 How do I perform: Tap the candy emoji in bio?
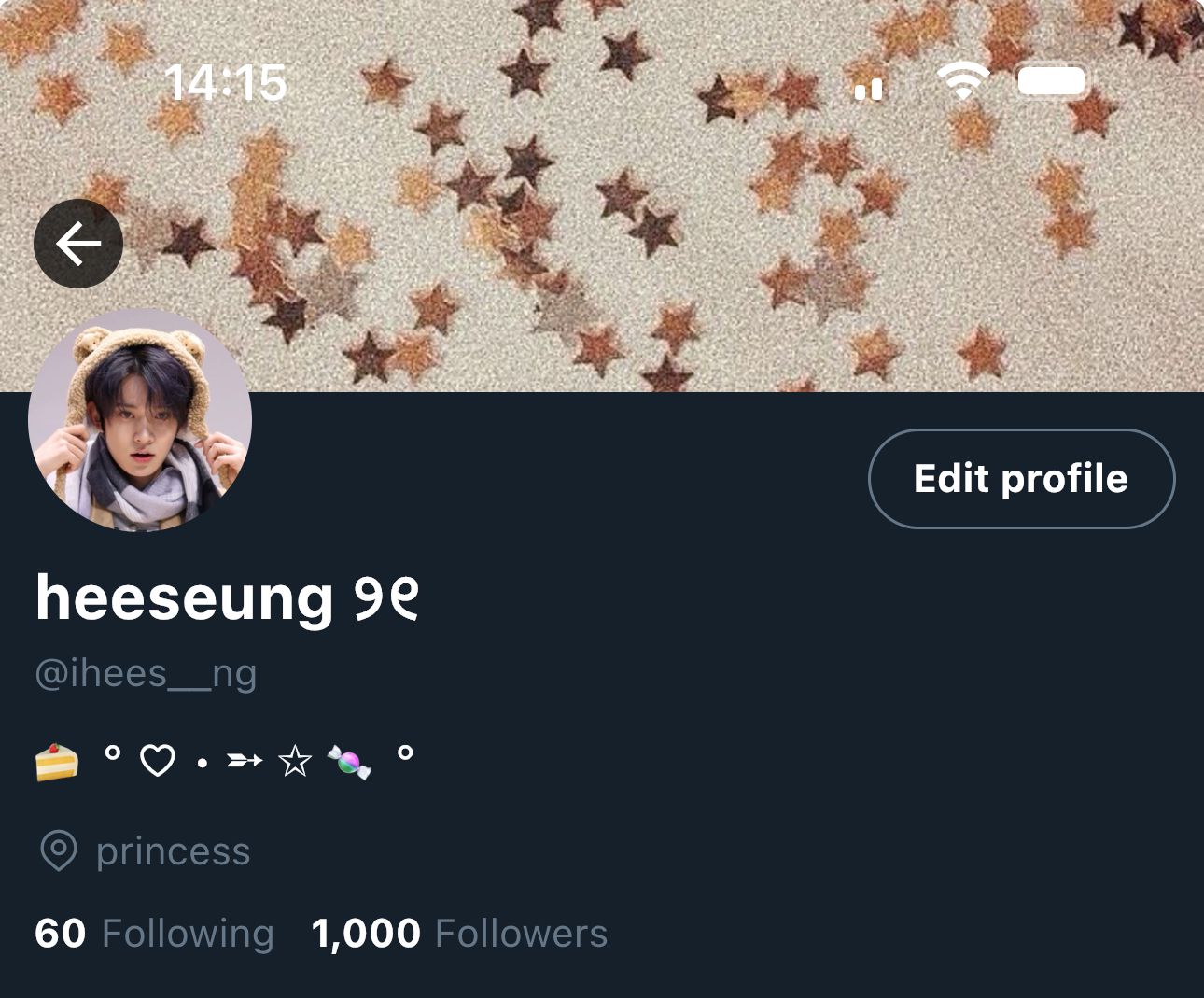349,762
